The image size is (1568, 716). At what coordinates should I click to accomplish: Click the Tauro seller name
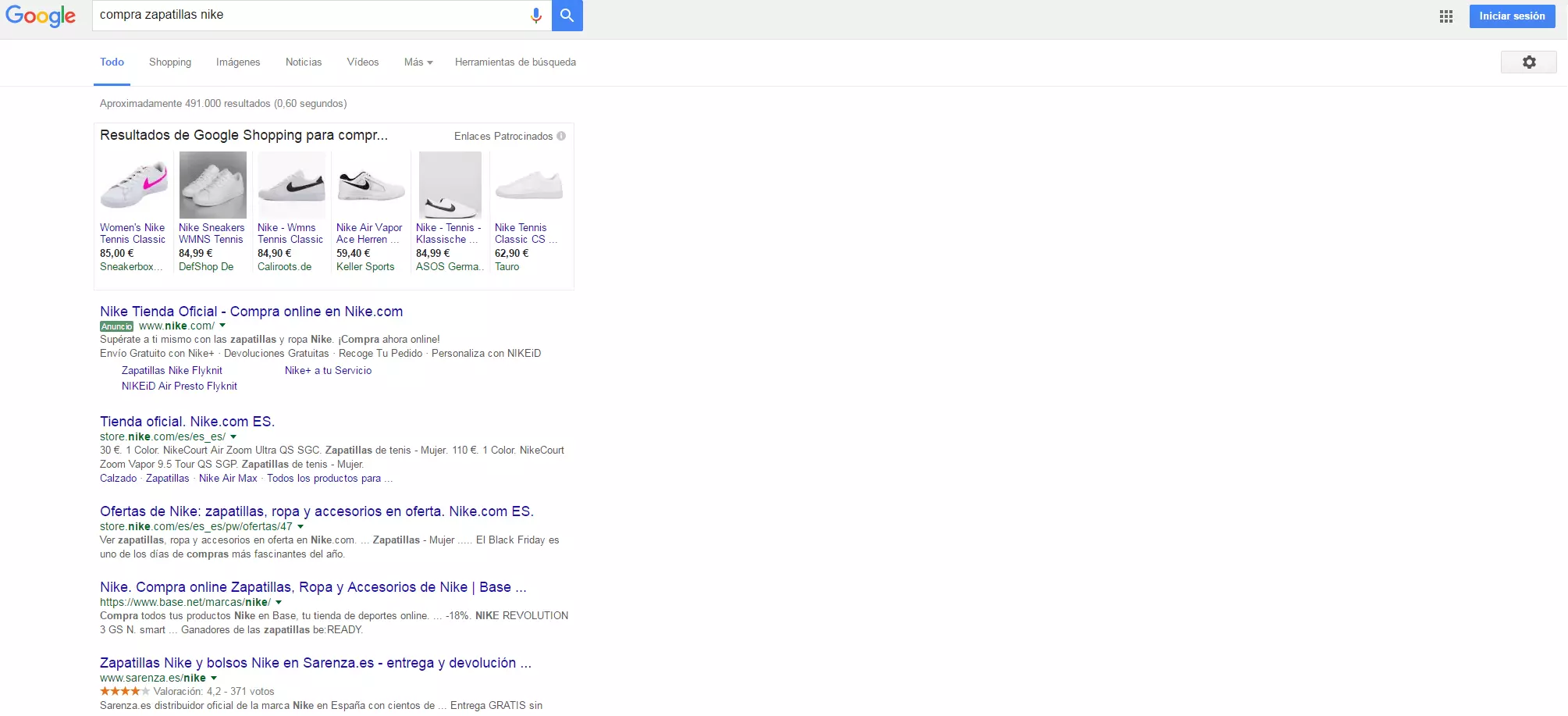coord(507,267)
